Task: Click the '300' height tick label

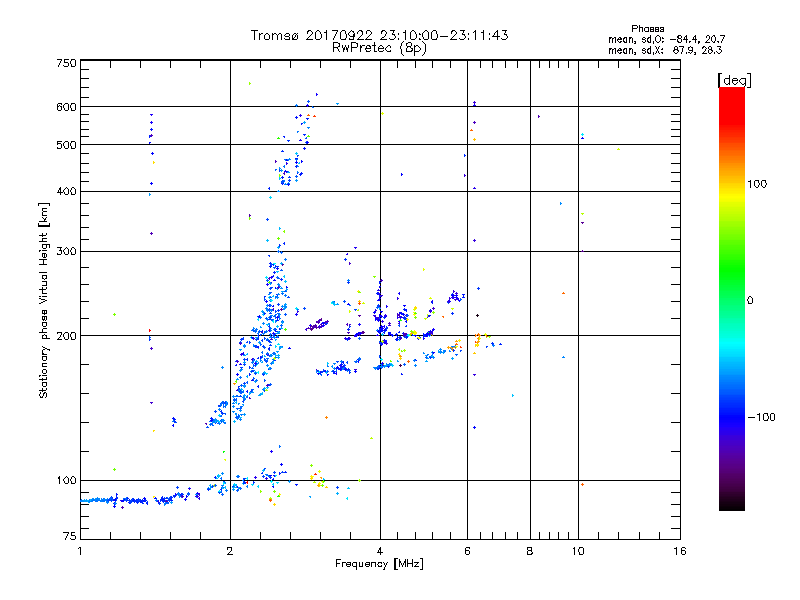Action: (x=66, y=251)
